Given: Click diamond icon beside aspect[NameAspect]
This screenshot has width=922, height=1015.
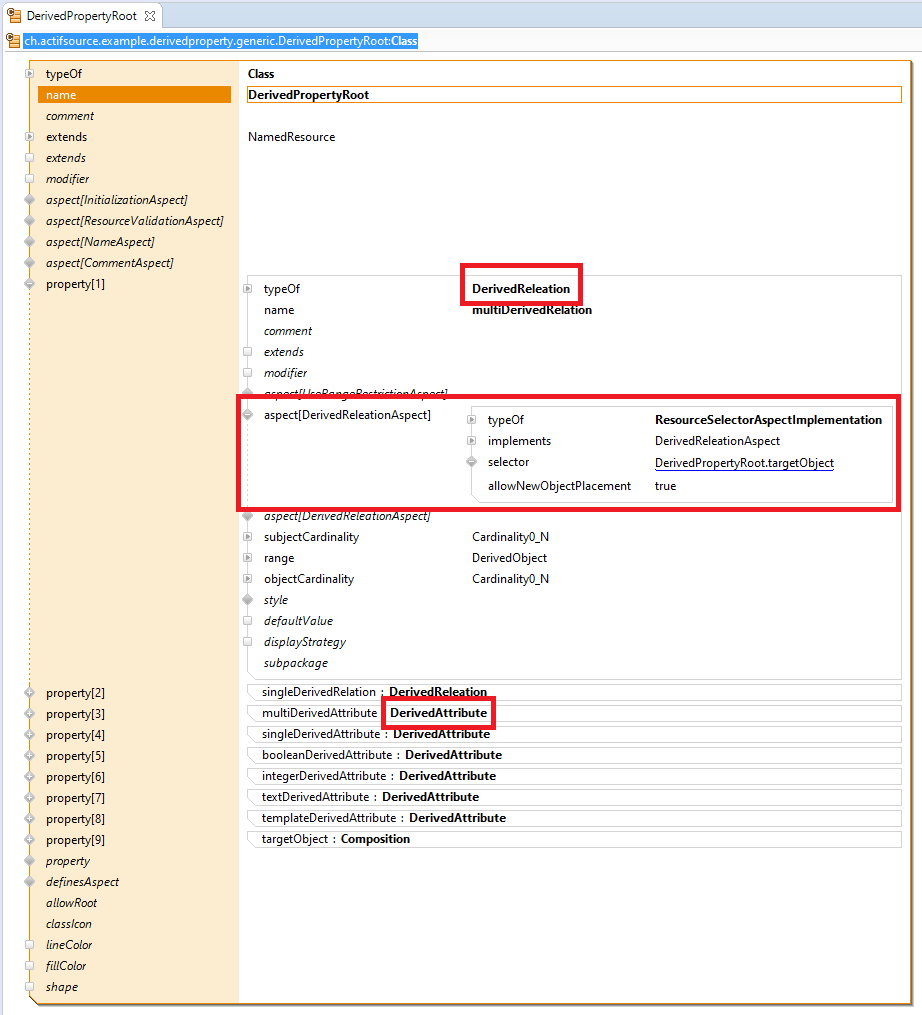Looking at the screenshot, I should pyautogui.click(x=29, y=242).
